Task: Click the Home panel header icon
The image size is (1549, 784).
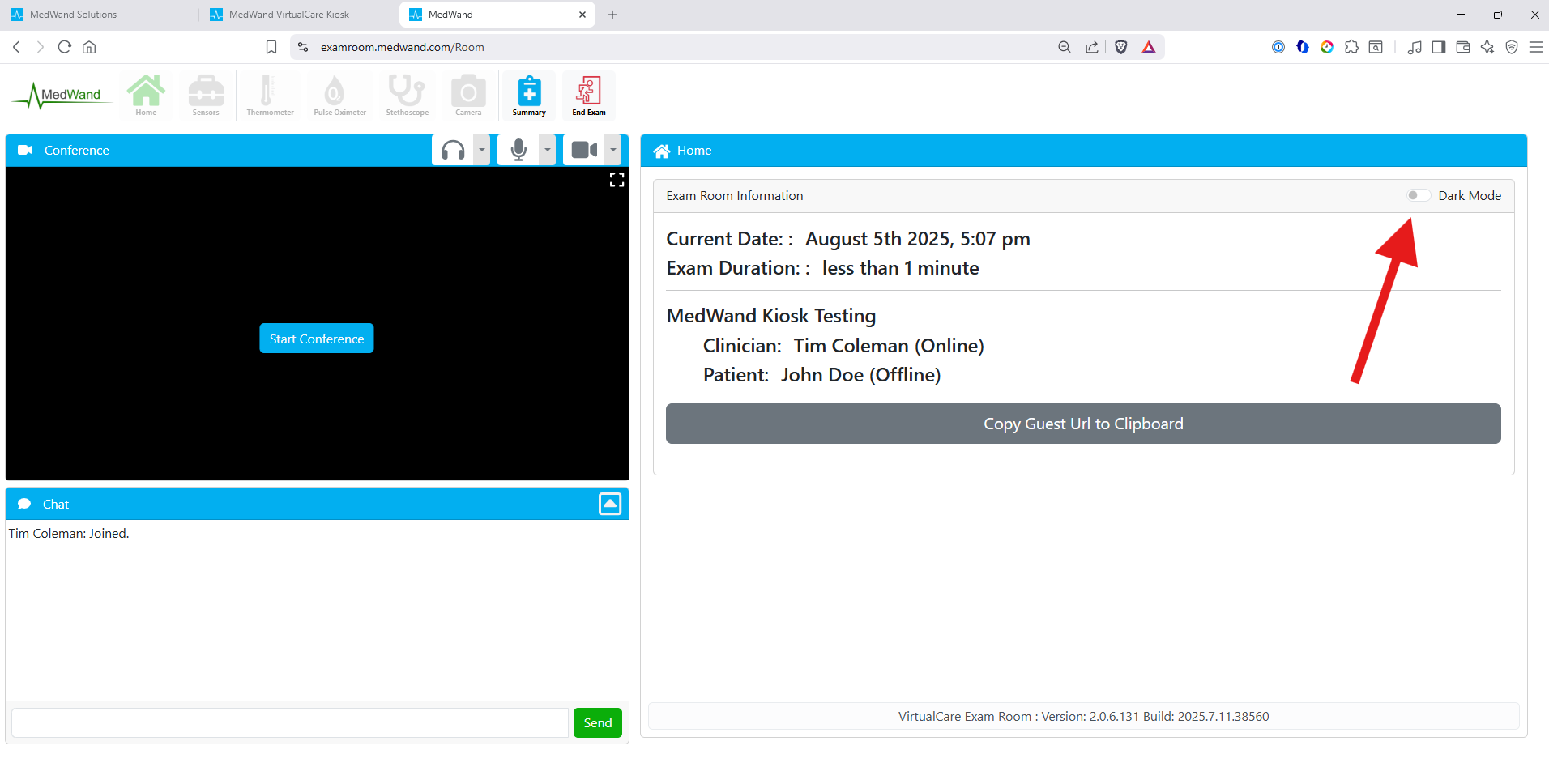Action: tap(662, 151)
